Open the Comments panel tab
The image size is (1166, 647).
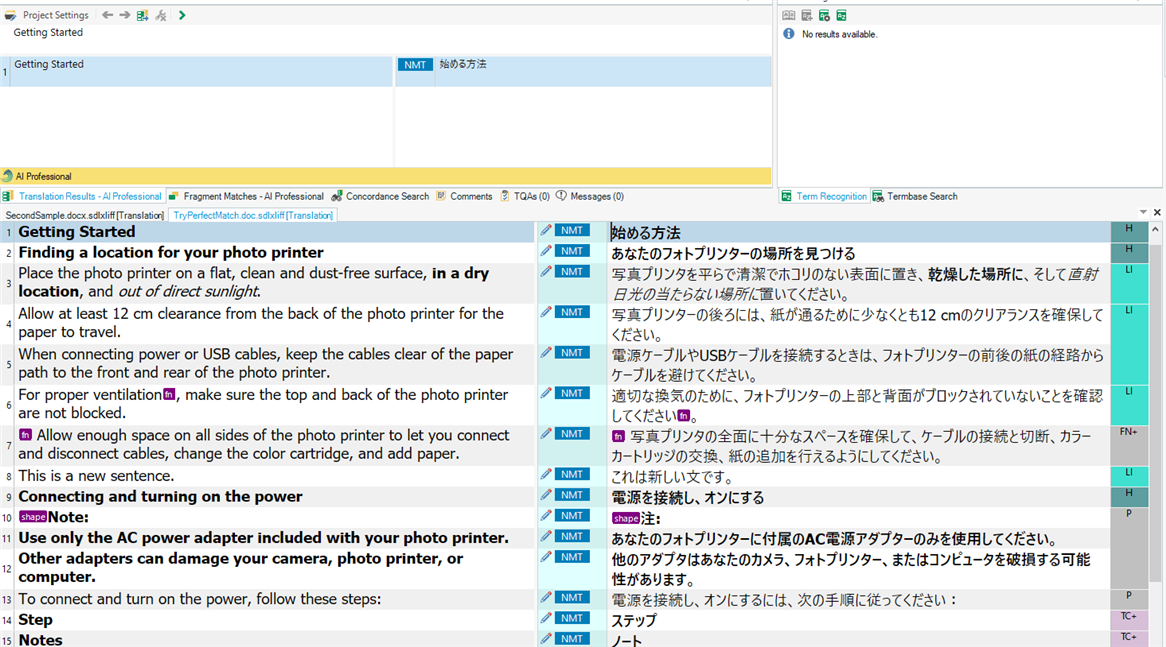(464, 196)
